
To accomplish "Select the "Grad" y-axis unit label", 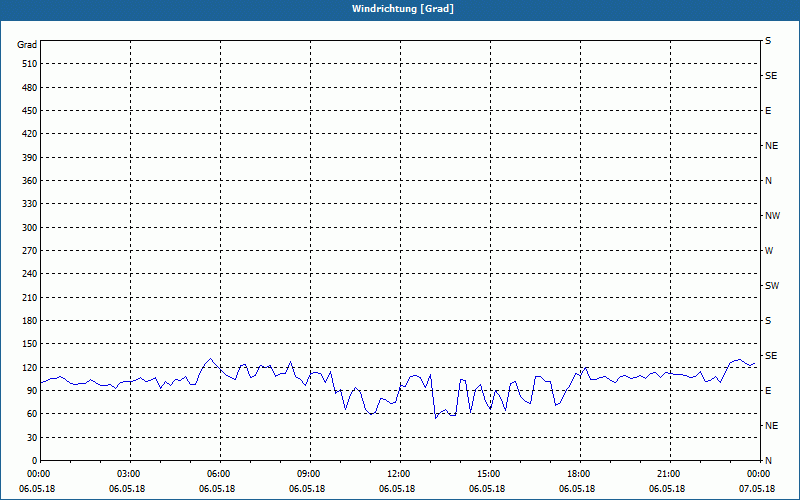I will [27, 45].
